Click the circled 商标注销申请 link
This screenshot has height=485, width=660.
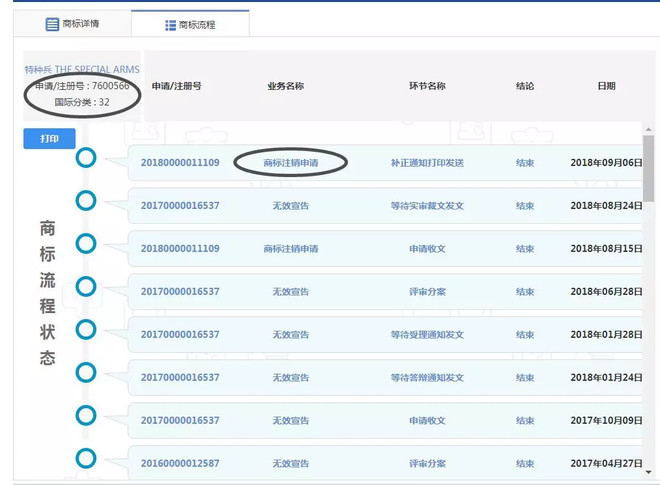(x=291, y=163)
